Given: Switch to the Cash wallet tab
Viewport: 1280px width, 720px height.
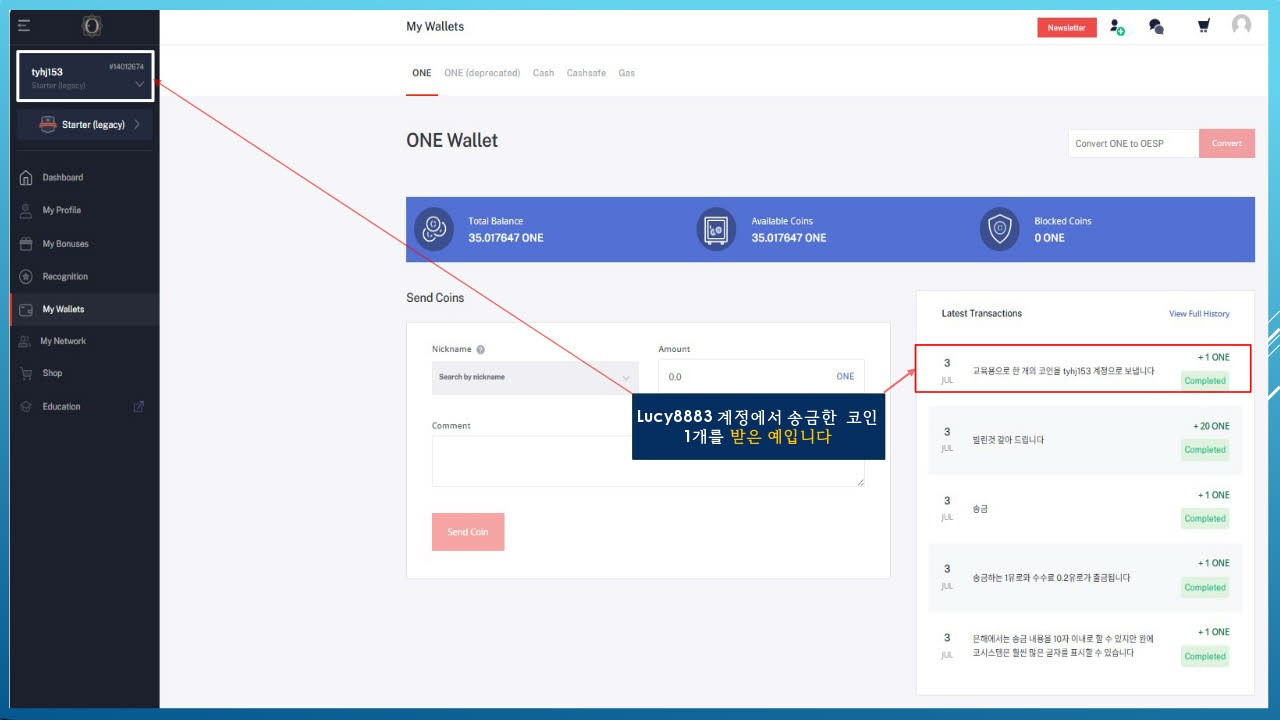Looking at the screenshot, I should 543,73.
